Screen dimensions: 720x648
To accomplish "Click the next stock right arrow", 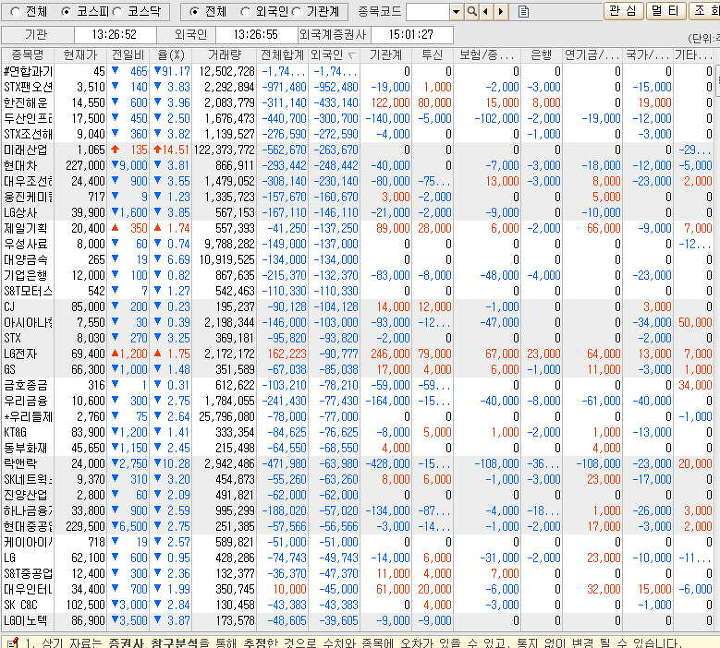I will 501,12.
